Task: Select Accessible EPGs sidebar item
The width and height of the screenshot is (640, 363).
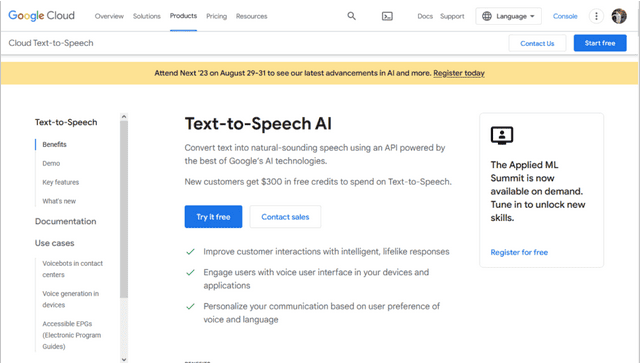Action: (72, 335)
